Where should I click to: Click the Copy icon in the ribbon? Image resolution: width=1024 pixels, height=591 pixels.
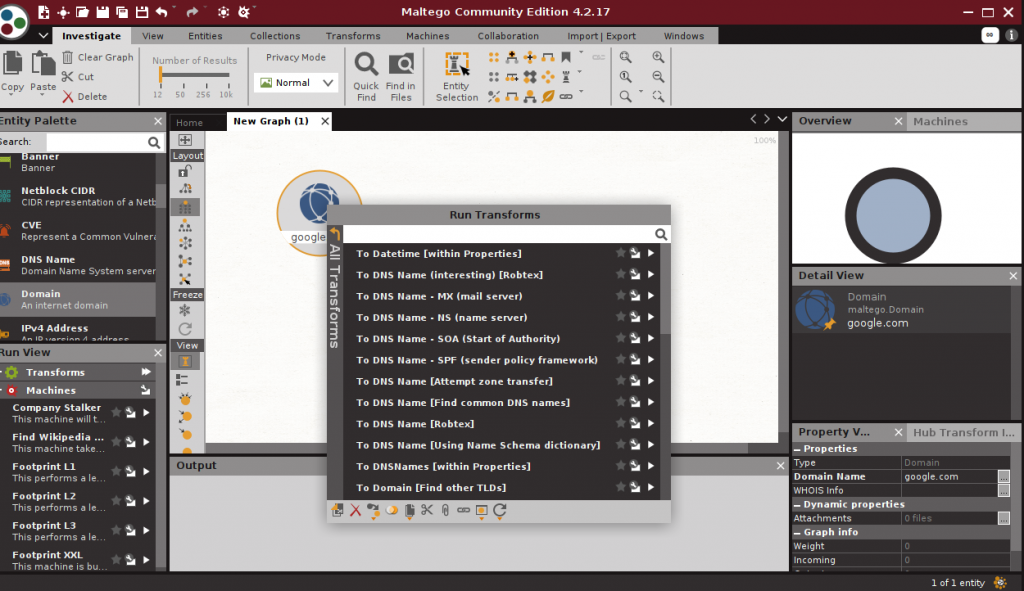[12, 64]
